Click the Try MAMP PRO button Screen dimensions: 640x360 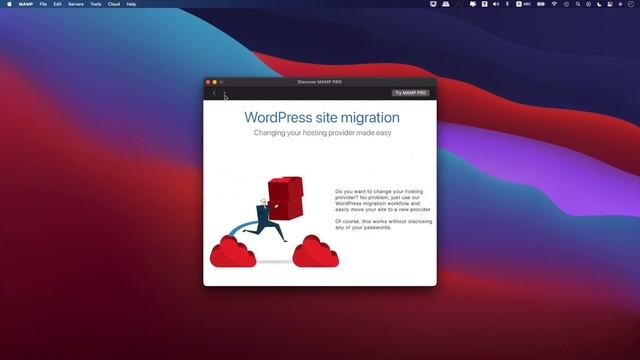(410, 93)
